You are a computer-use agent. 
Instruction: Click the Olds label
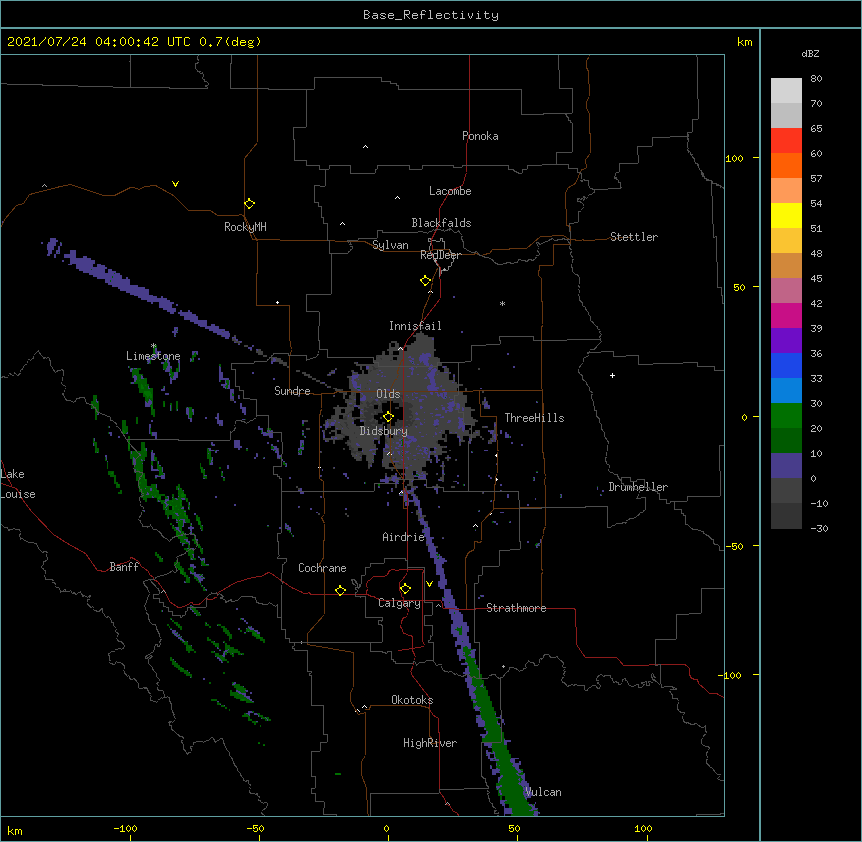pos(388,394)
